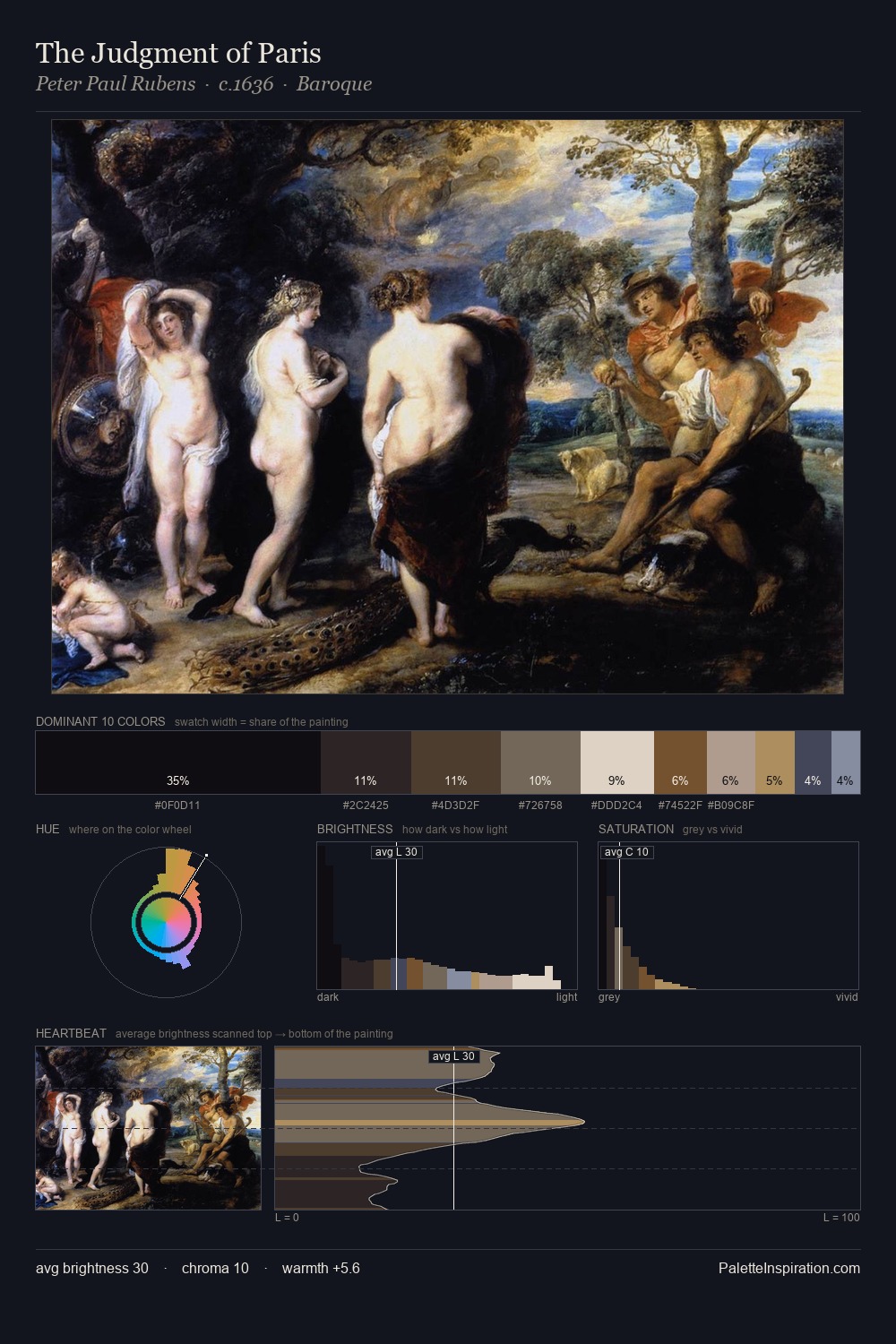Click the hex label #0F0D11
Viewport: 896px width, 1344px height.
tap(177, 806)
